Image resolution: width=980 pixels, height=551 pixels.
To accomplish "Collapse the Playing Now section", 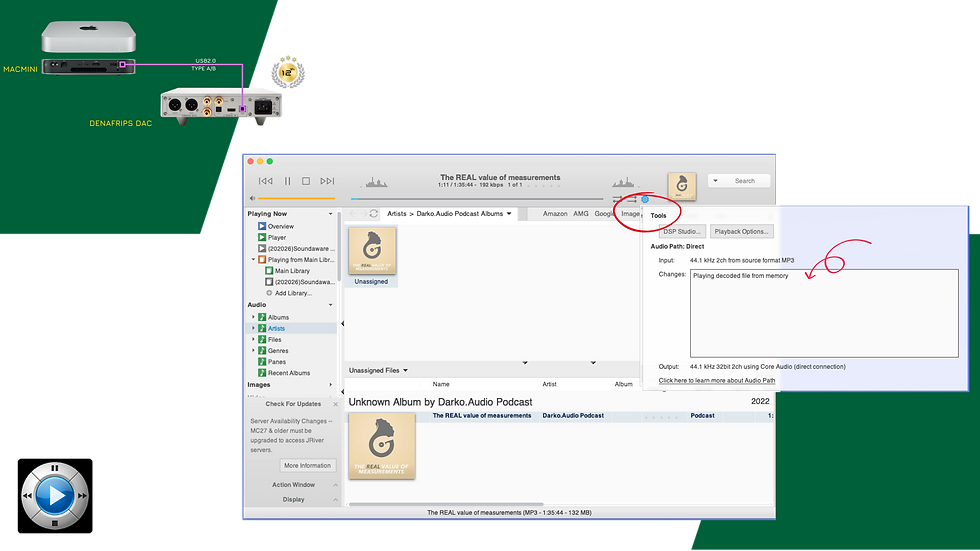I will 331,214.
